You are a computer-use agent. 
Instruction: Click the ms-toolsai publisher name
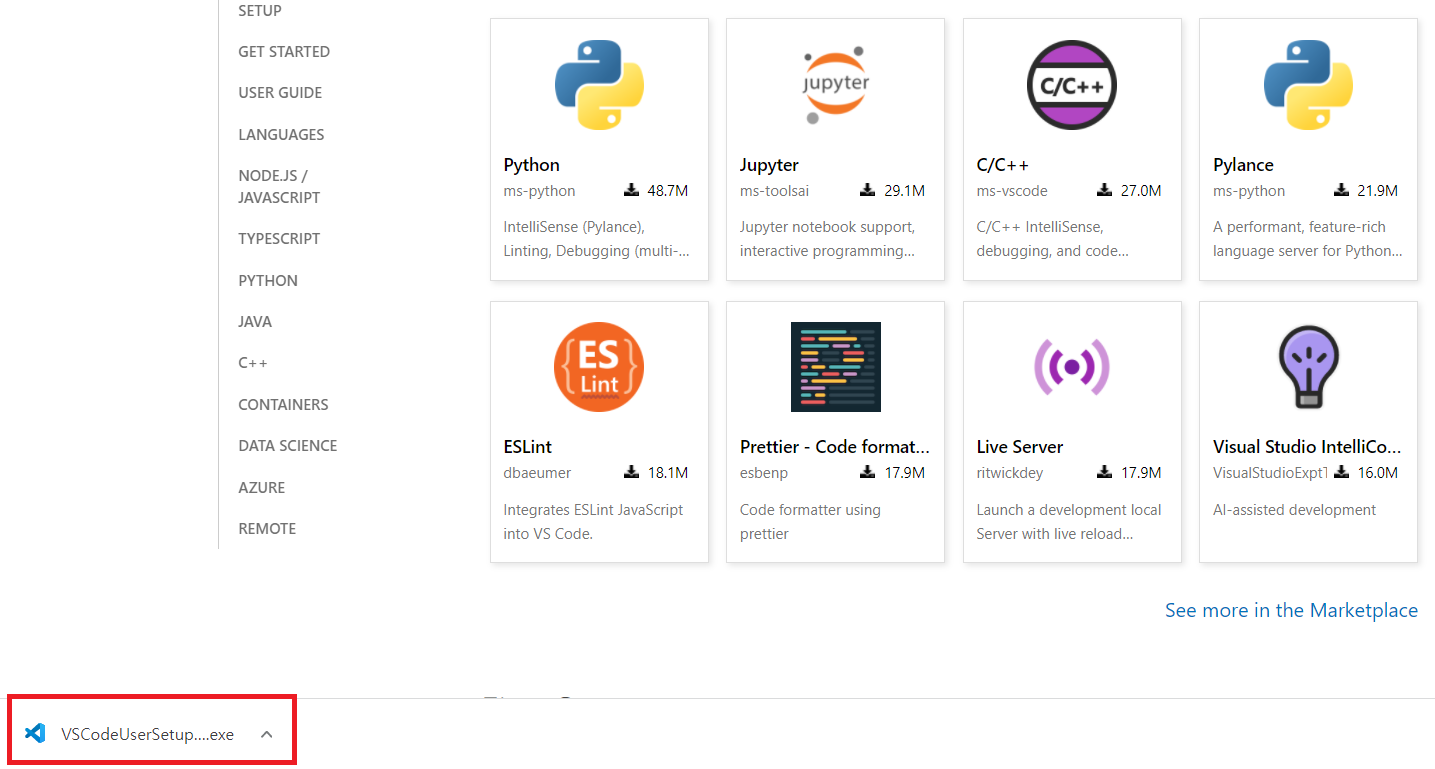(x=774, y=191)
